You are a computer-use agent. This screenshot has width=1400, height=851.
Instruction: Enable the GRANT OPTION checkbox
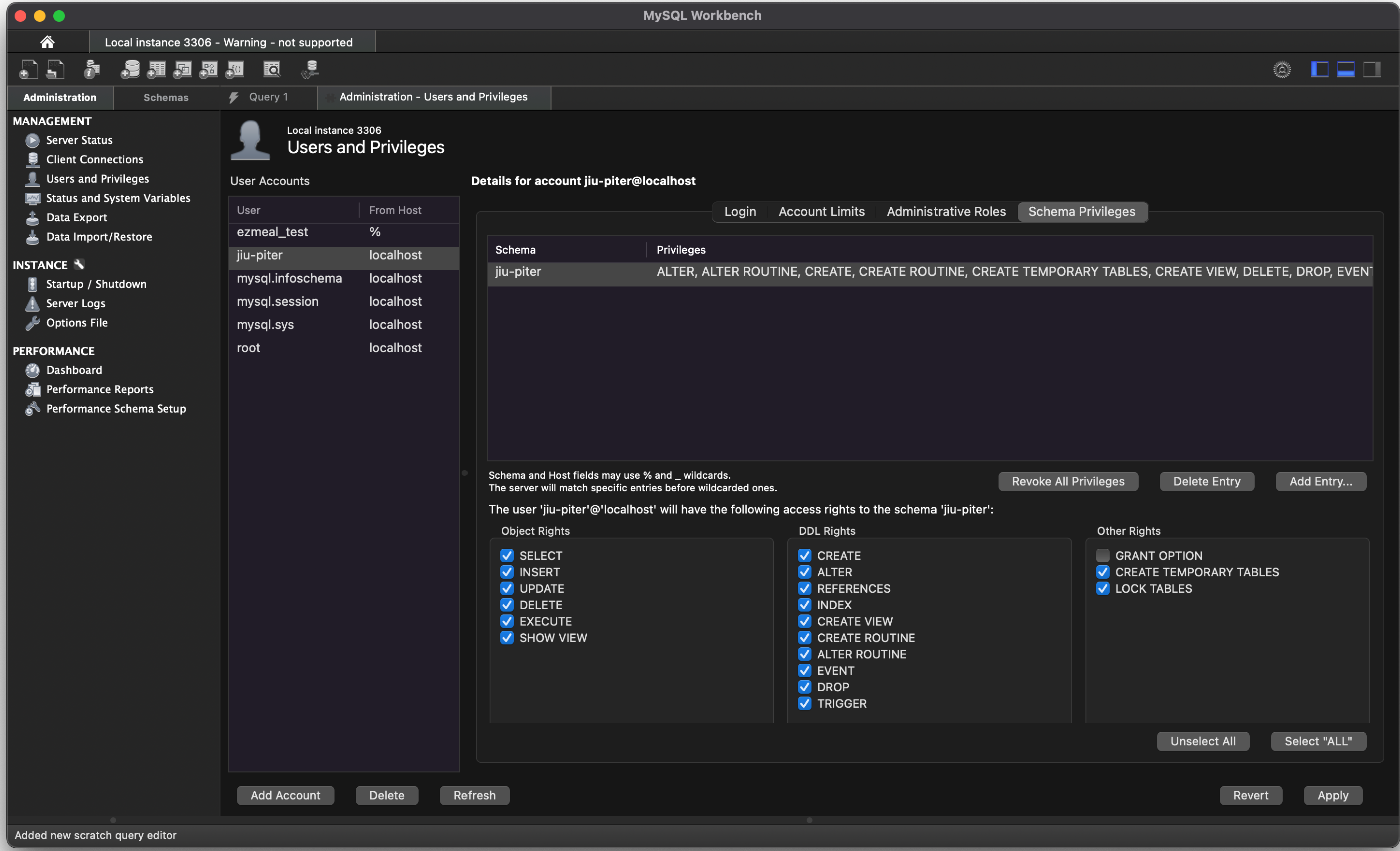coord(1102,556)
